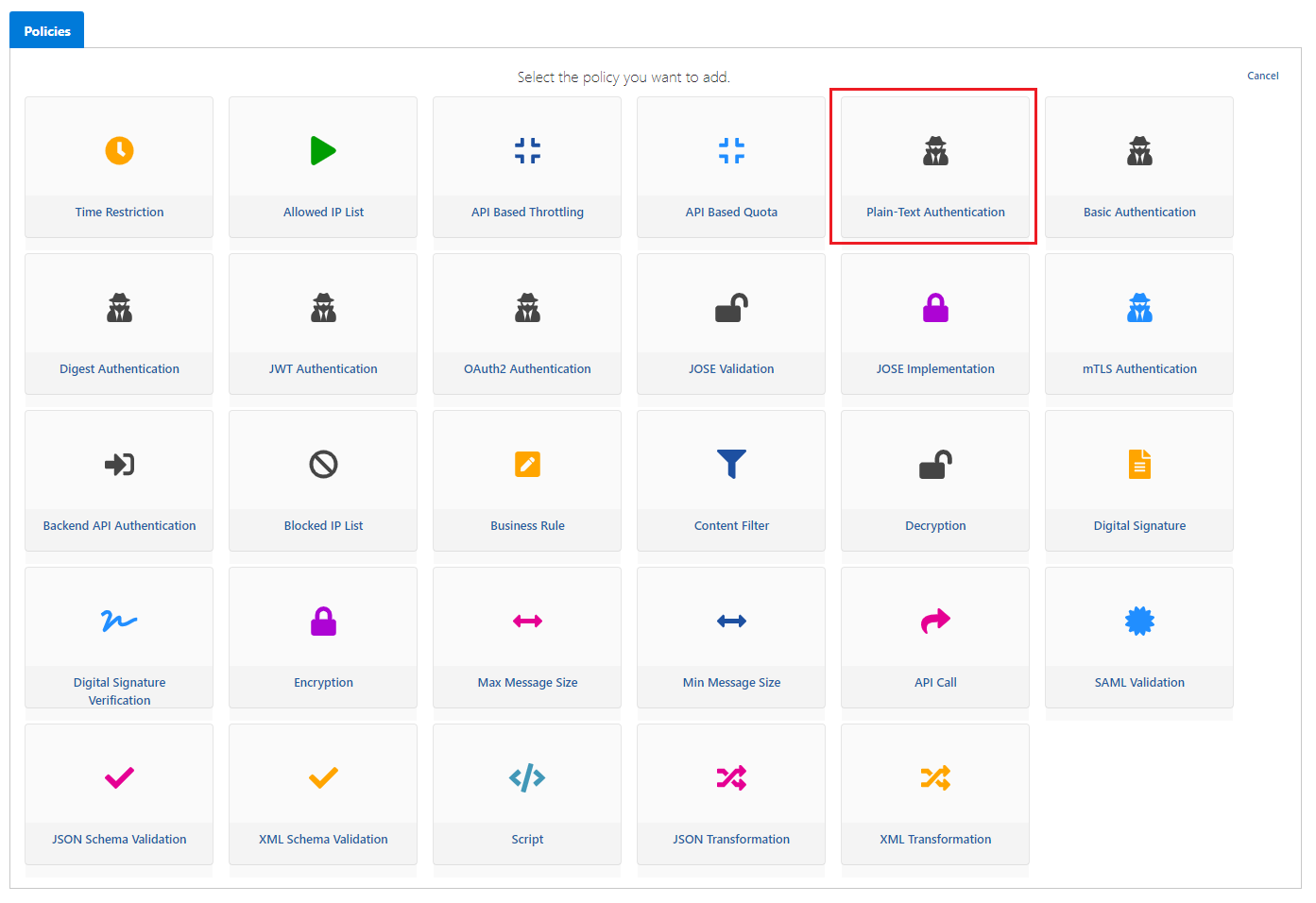
Task: Select the pink arrow API Call icon
Action: point(935,621)
